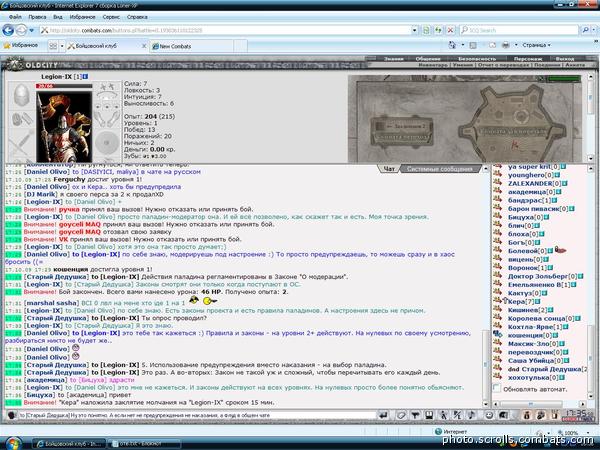Open the print options dropdown arrow

[516, 45]
